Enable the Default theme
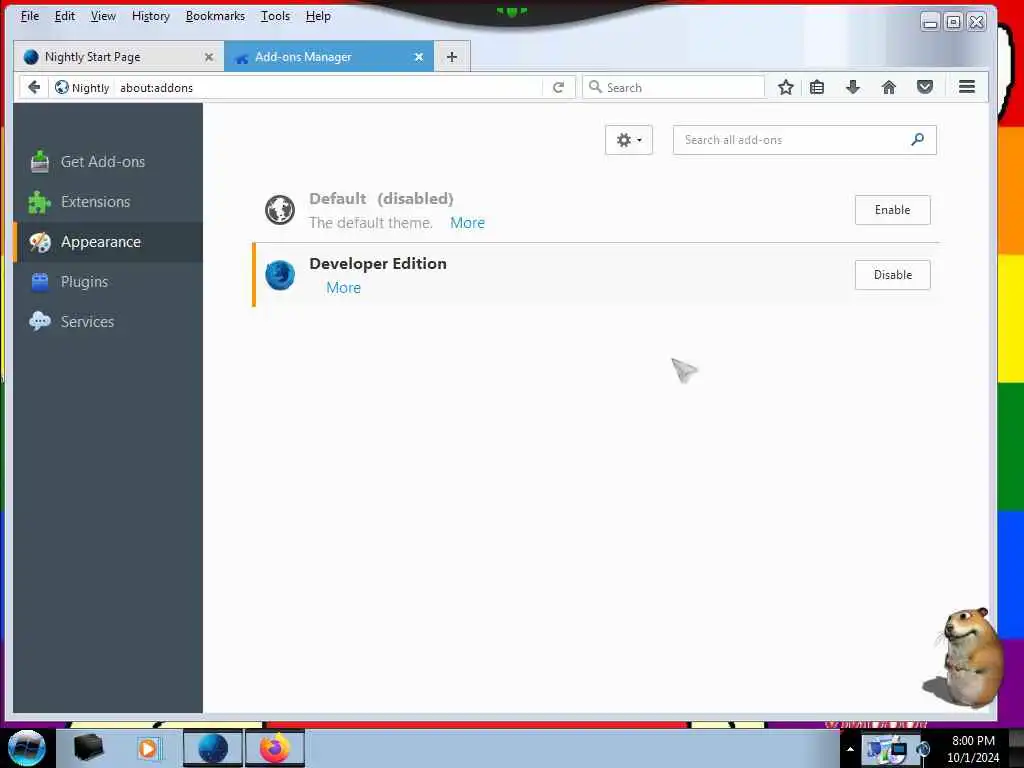The image size is (1024, 768). (x=892, y=210)
